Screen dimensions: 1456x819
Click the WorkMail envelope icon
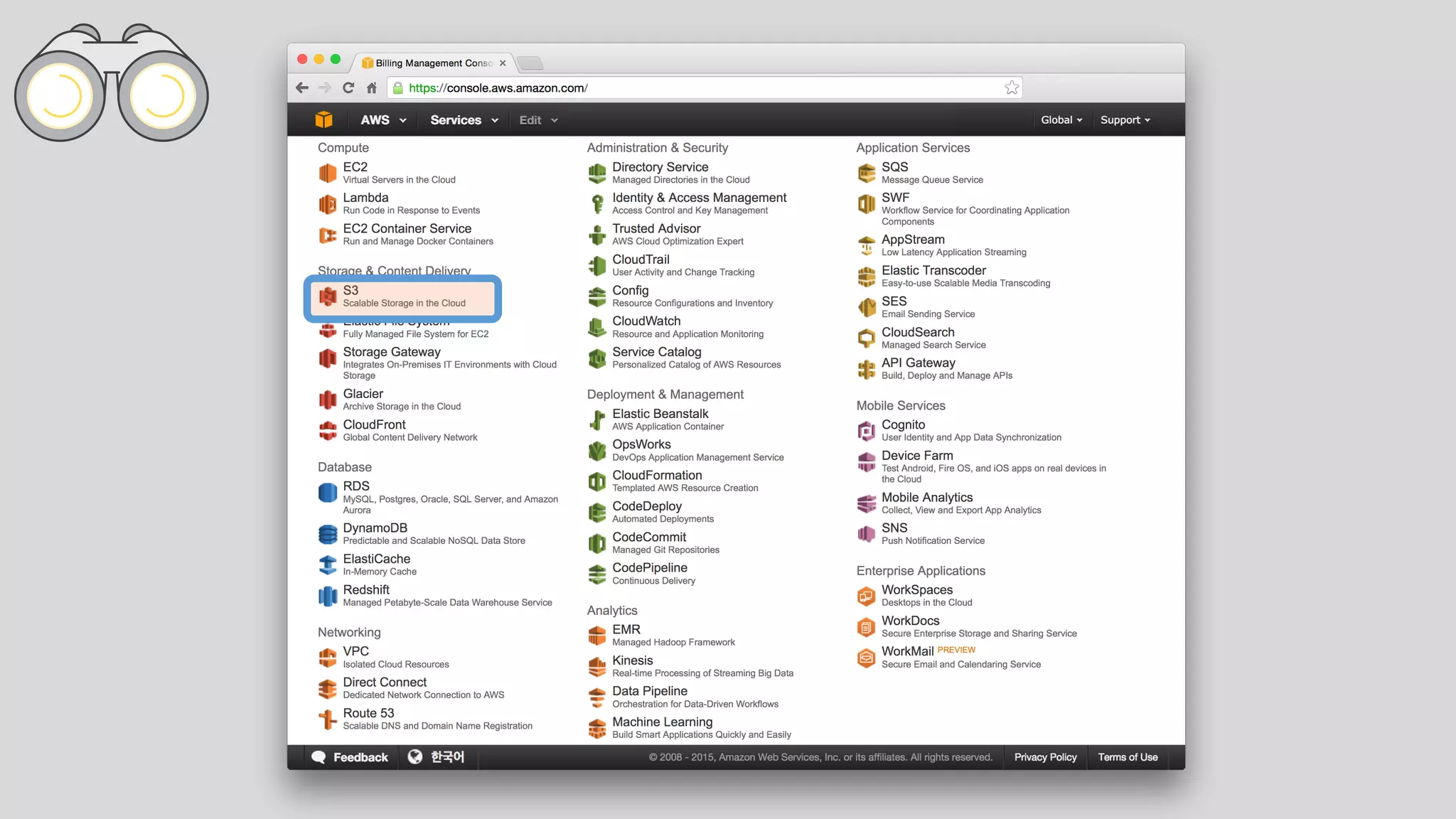[x=866, y=658]
